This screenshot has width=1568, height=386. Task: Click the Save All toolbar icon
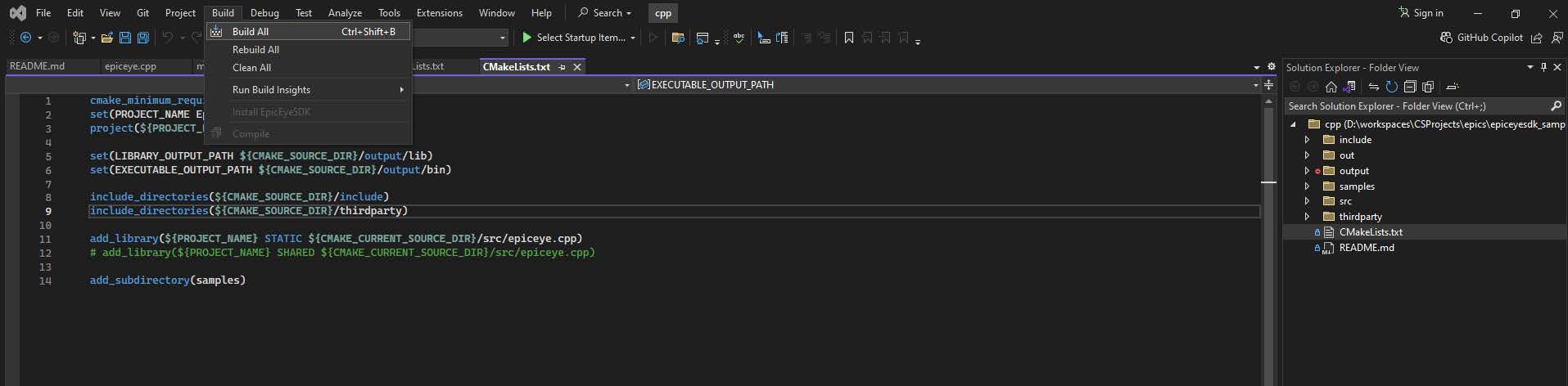point(143,38)
